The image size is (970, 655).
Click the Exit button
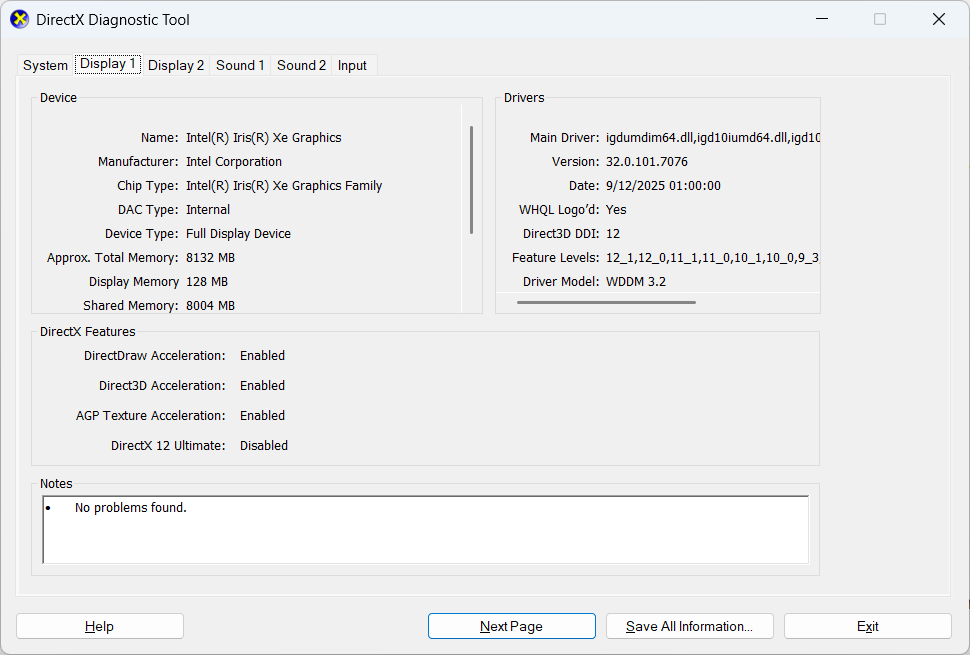click(x=867, y=626)
